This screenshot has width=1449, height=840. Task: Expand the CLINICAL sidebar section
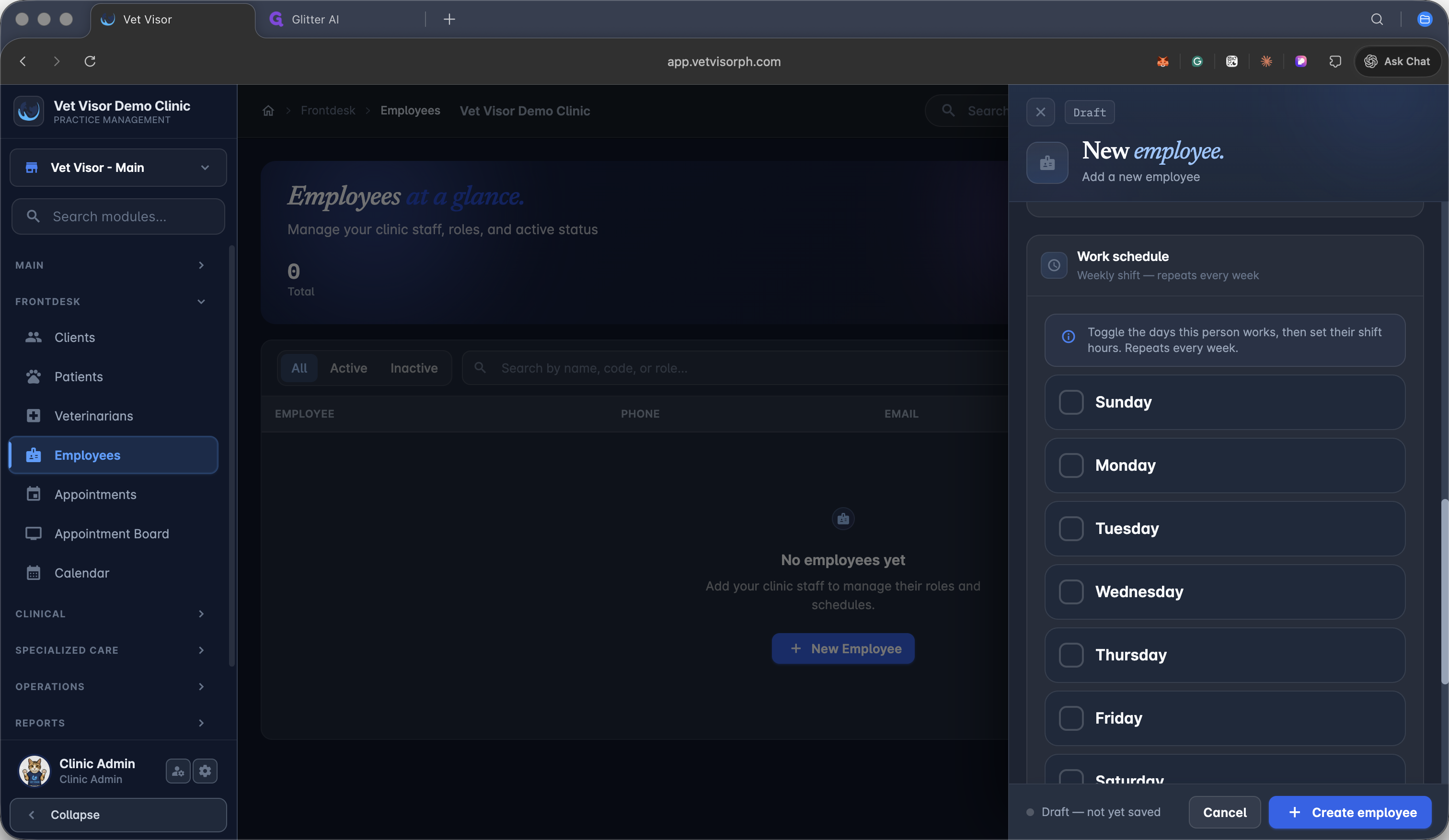(x=110, y=613)
